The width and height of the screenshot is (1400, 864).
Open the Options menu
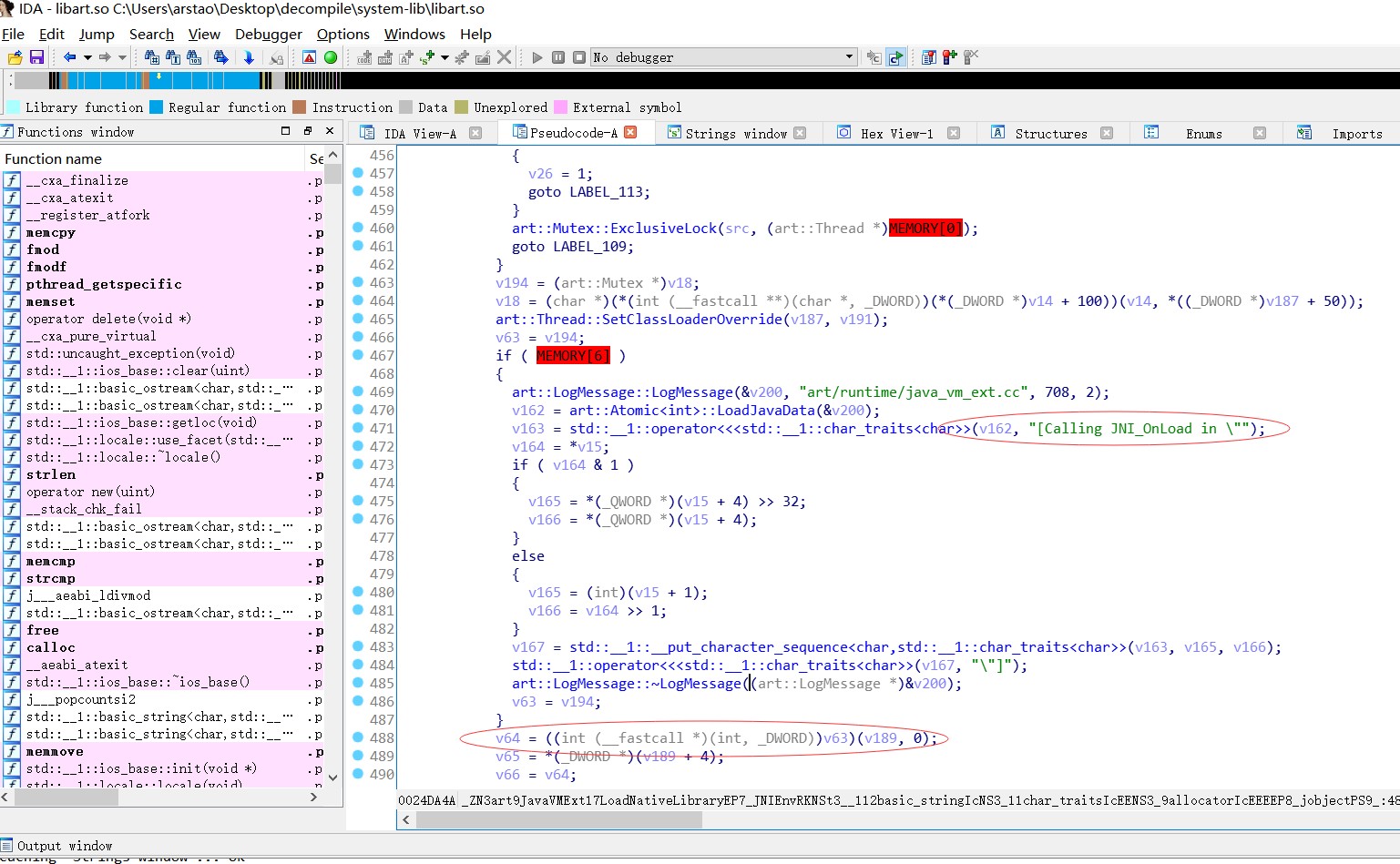pos(342,34)
